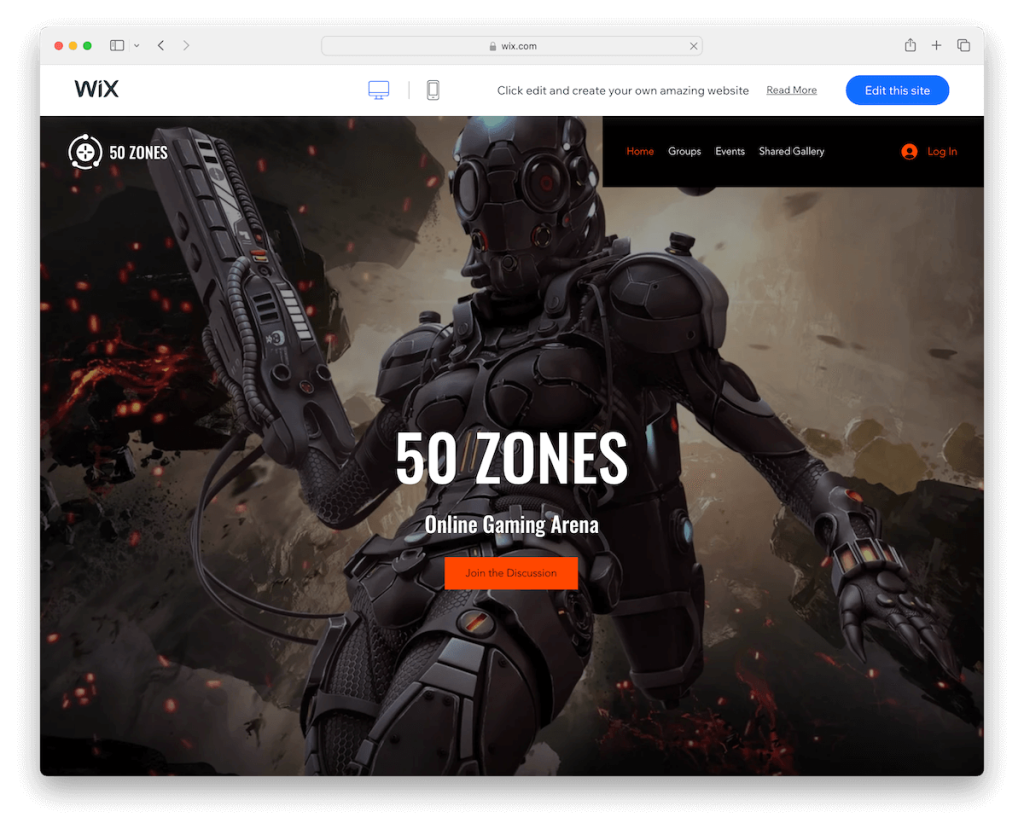Stop loading with the address bar X
Screen dimensions: 1024x829
click(x=693, y=46)
